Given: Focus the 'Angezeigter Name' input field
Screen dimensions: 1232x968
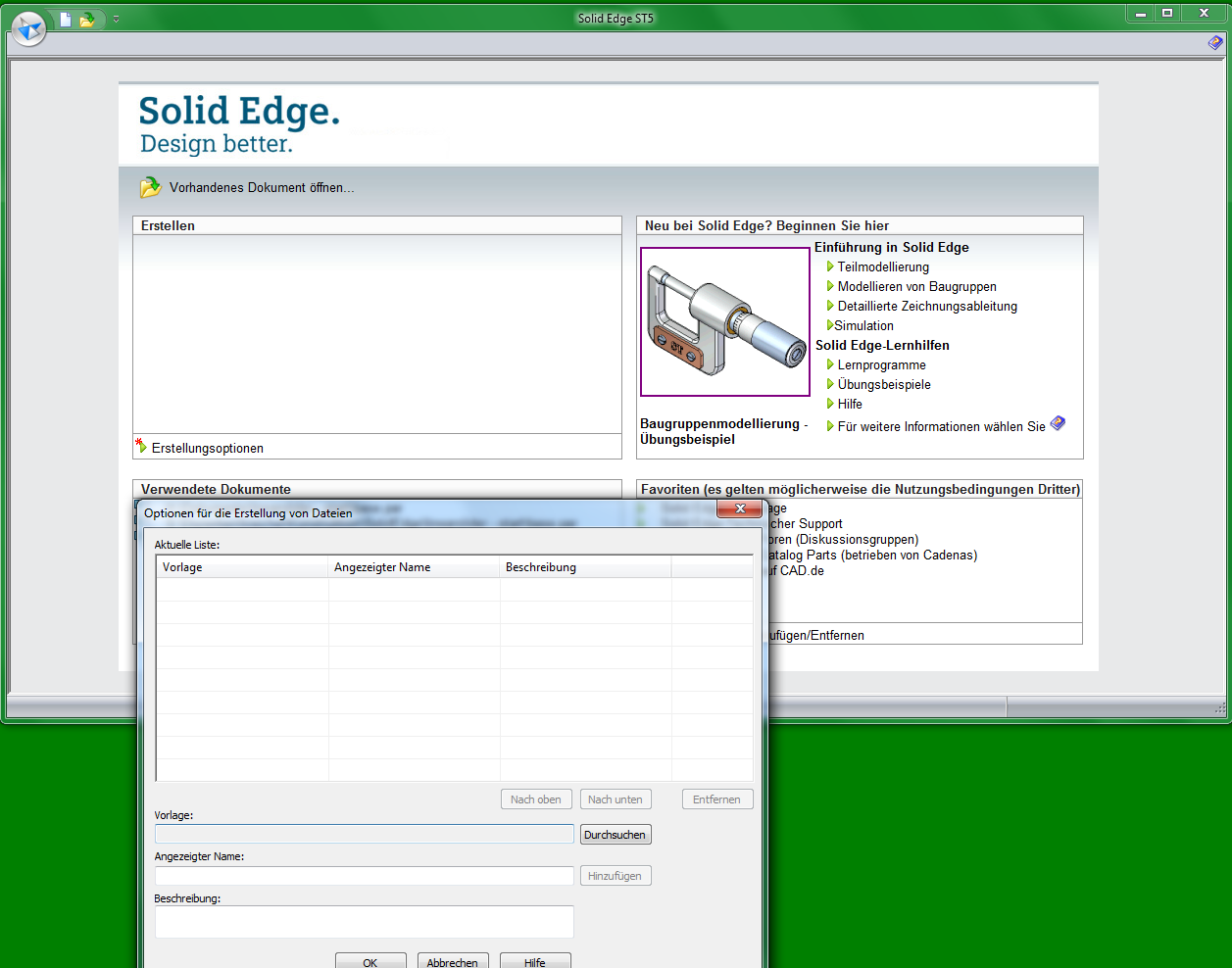Looking at the screenshot, I should pyautogui.click(x=365, y=876).
